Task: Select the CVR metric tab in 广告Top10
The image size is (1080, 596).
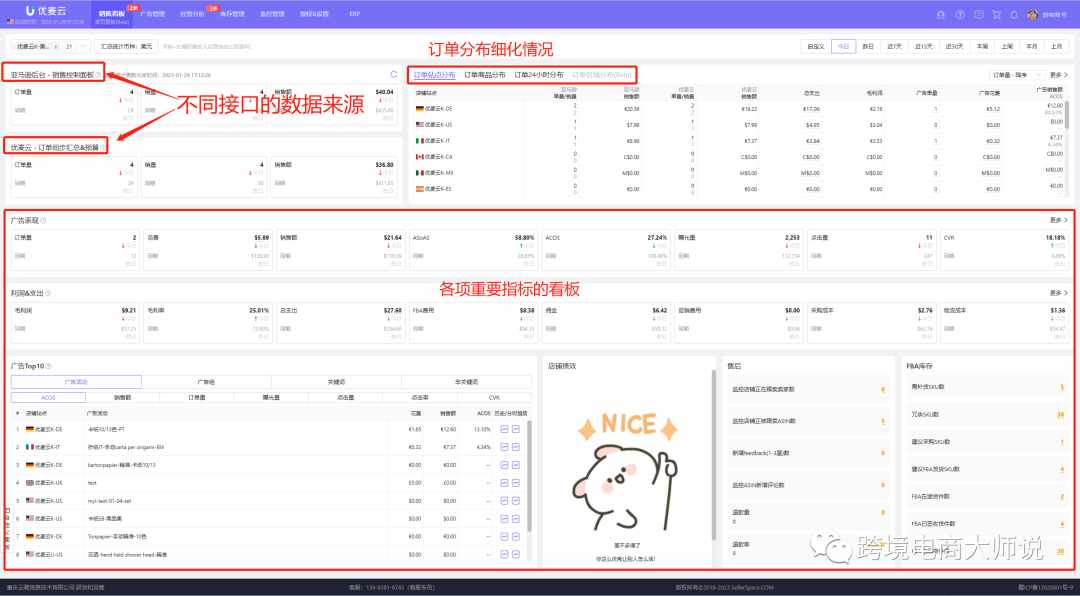Action: point(494,398)
